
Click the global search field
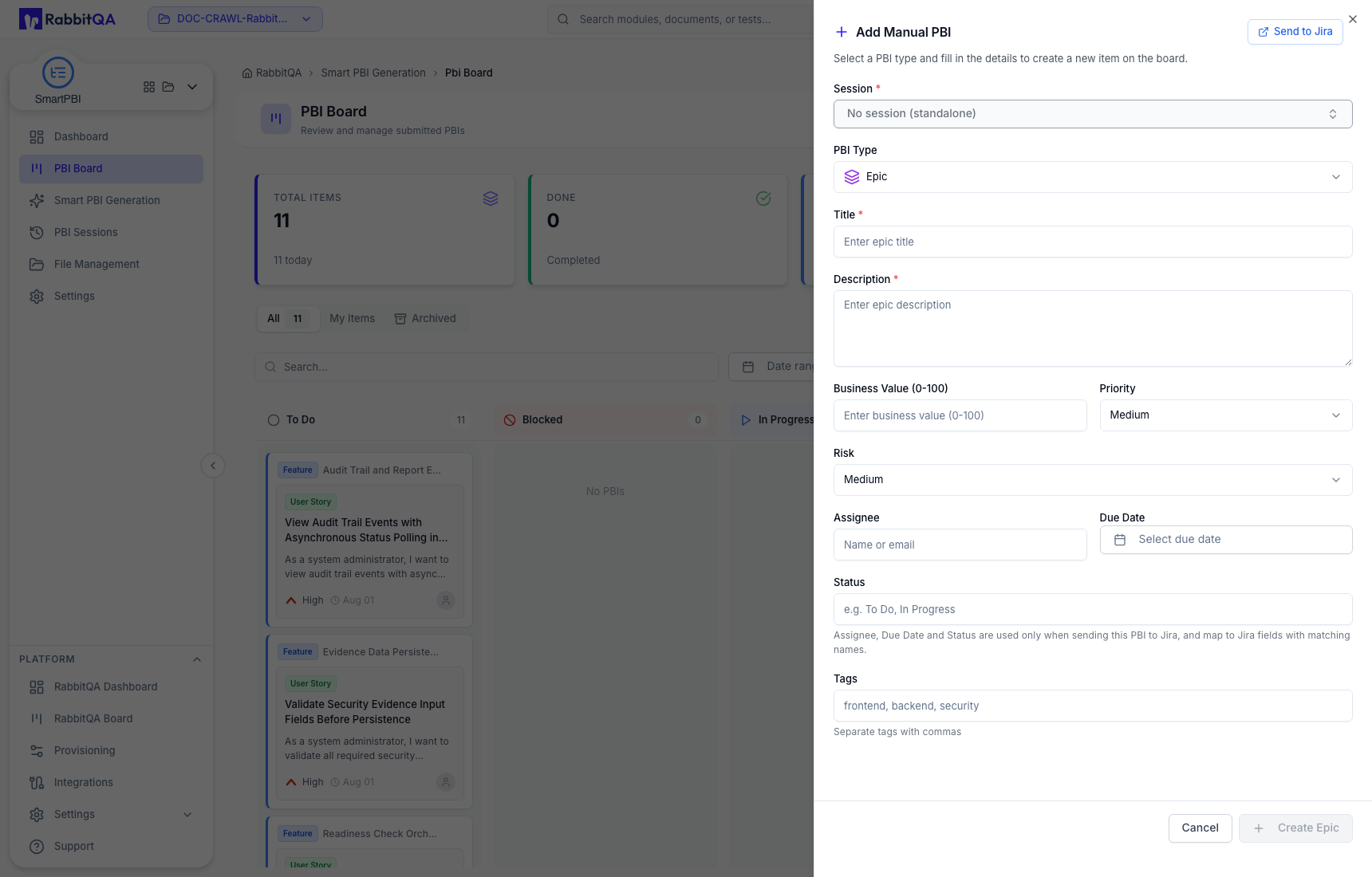click(680, 19)
